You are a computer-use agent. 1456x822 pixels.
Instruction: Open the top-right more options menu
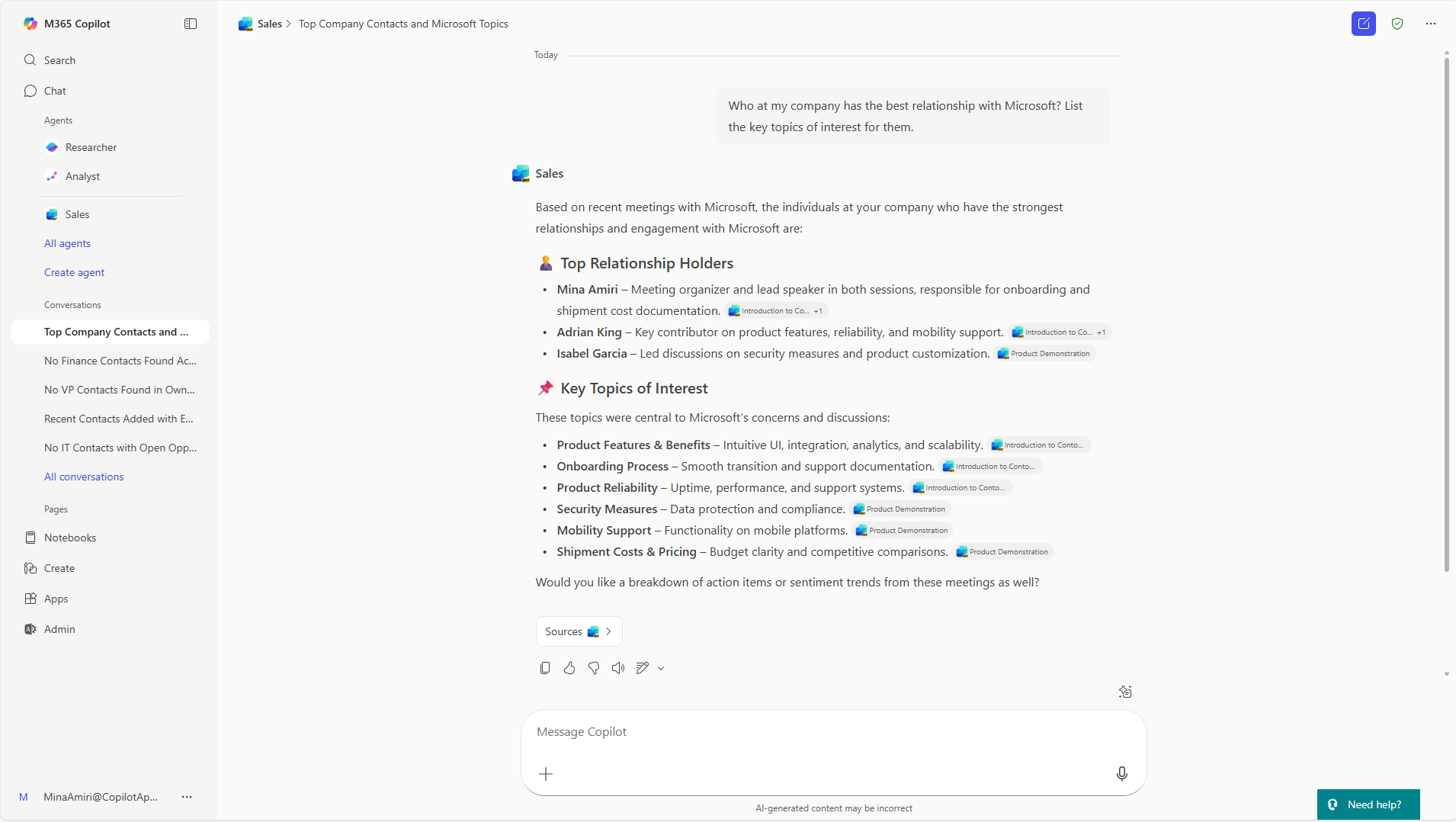pyautogui.click(x=1431, y=24)
